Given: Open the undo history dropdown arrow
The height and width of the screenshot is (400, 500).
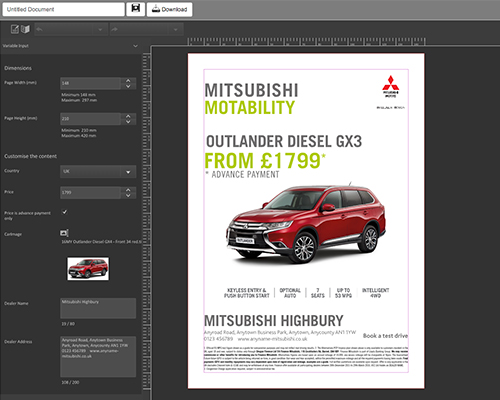Looking at the screenshot, I should (100, 30).
